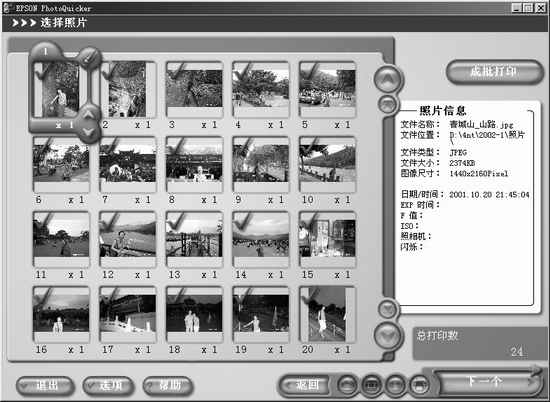
Task: Decrease copy count with photo 1 down arrow
Action: 88,132
